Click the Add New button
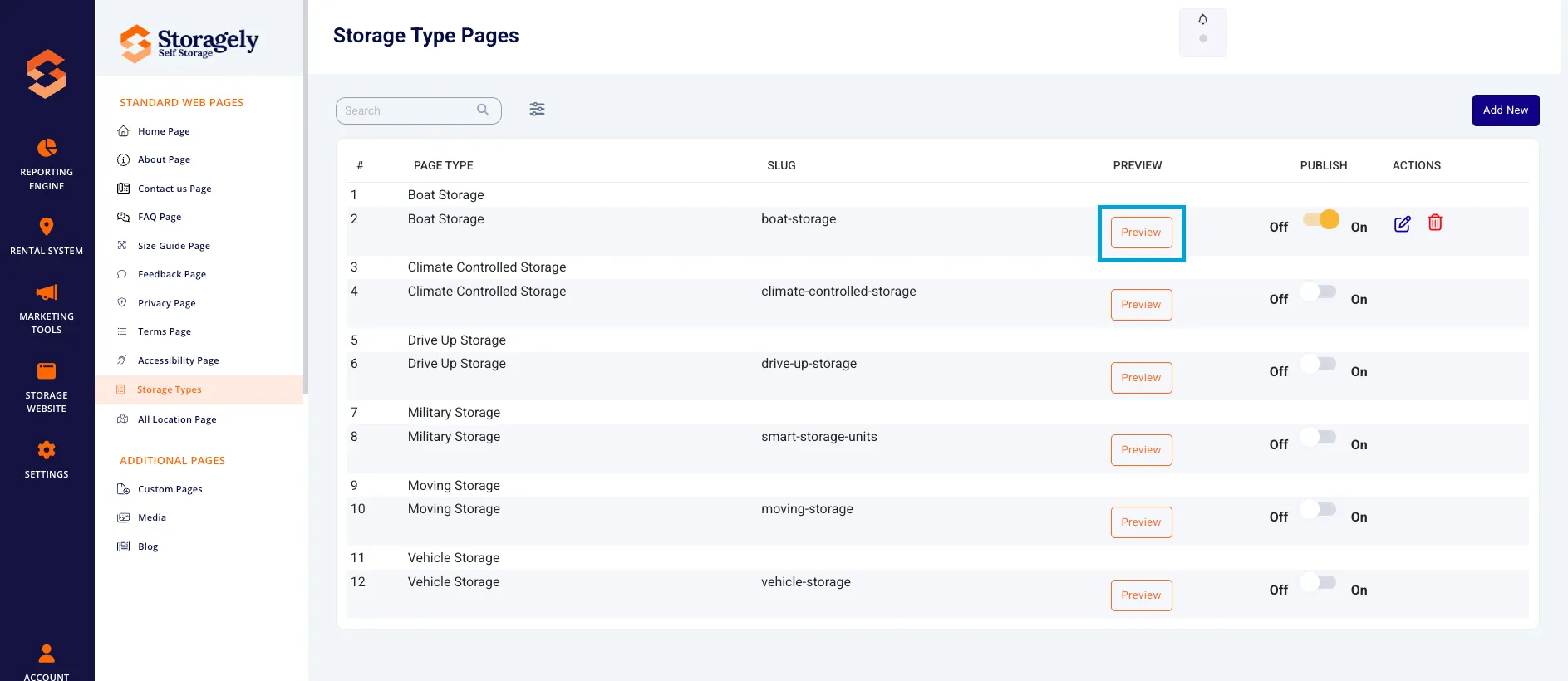The image size is (1568, 681). 1506,110
